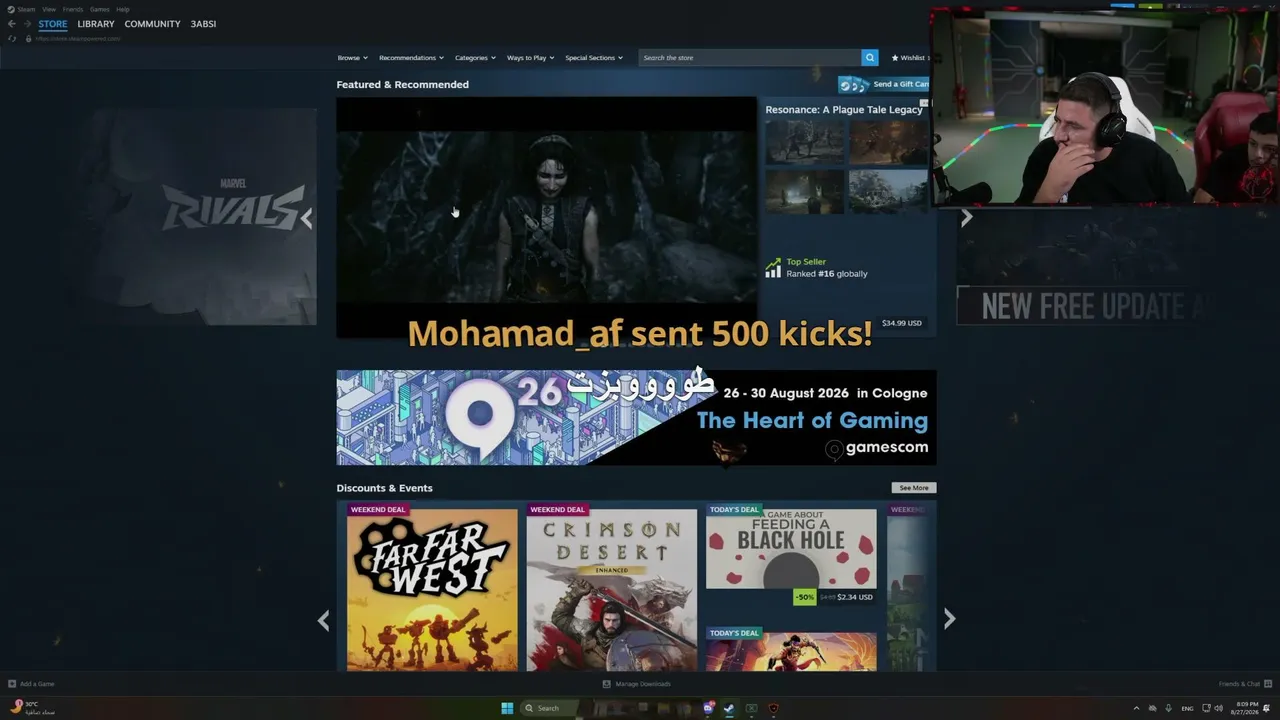Open fourth Resonance screenshot thumbnail
Screen dimensions: 1280x720
889,191
